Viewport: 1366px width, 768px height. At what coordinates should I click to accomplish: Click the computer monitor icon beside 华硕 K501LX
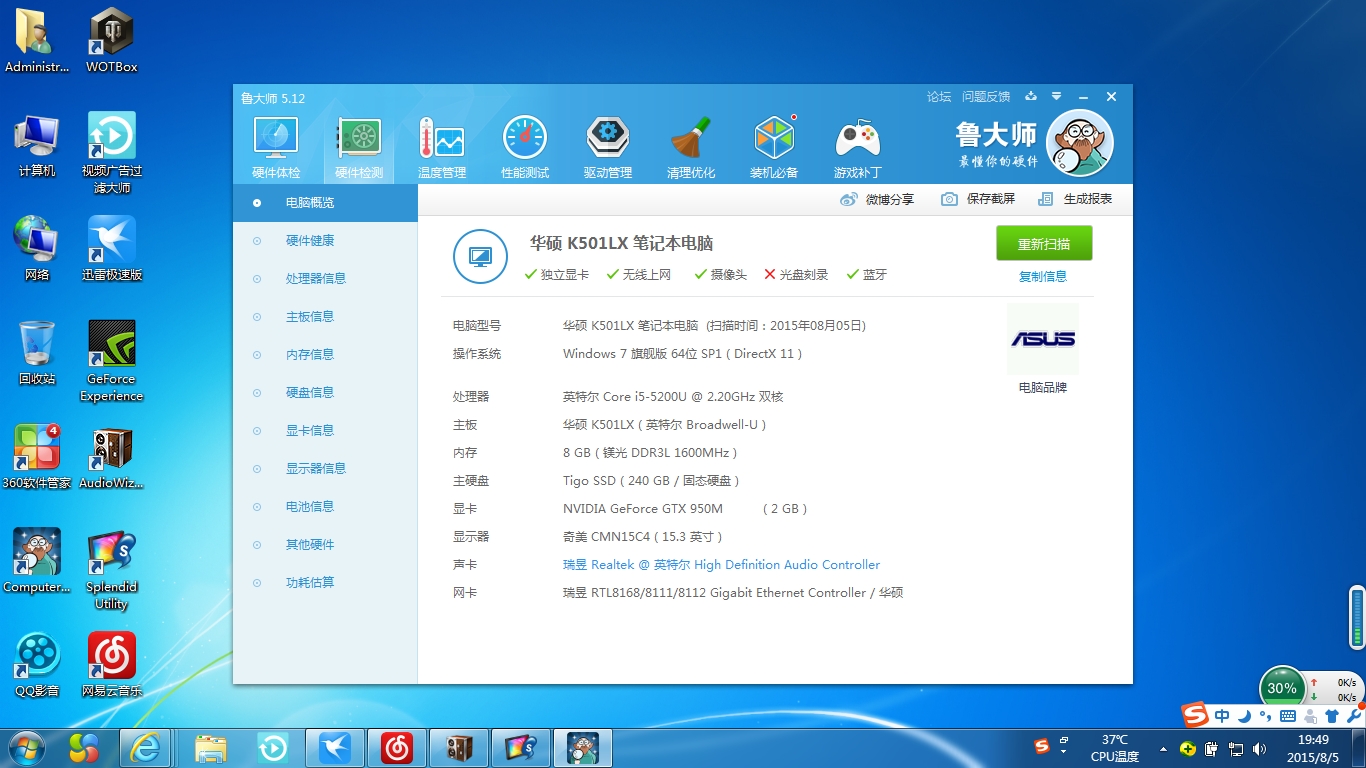(x=480, y=257)
